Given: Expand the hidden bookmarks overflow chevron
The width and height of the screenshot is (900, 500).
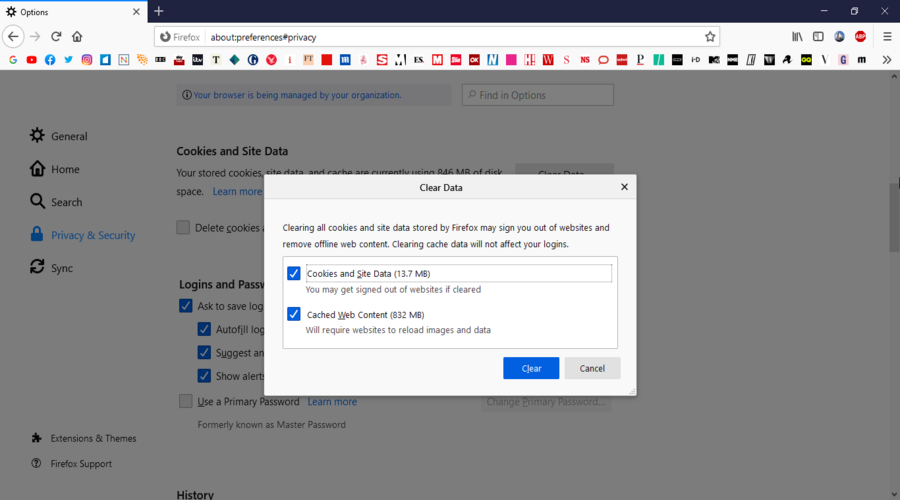Looking at the screenshot, I should pos(886,60).
